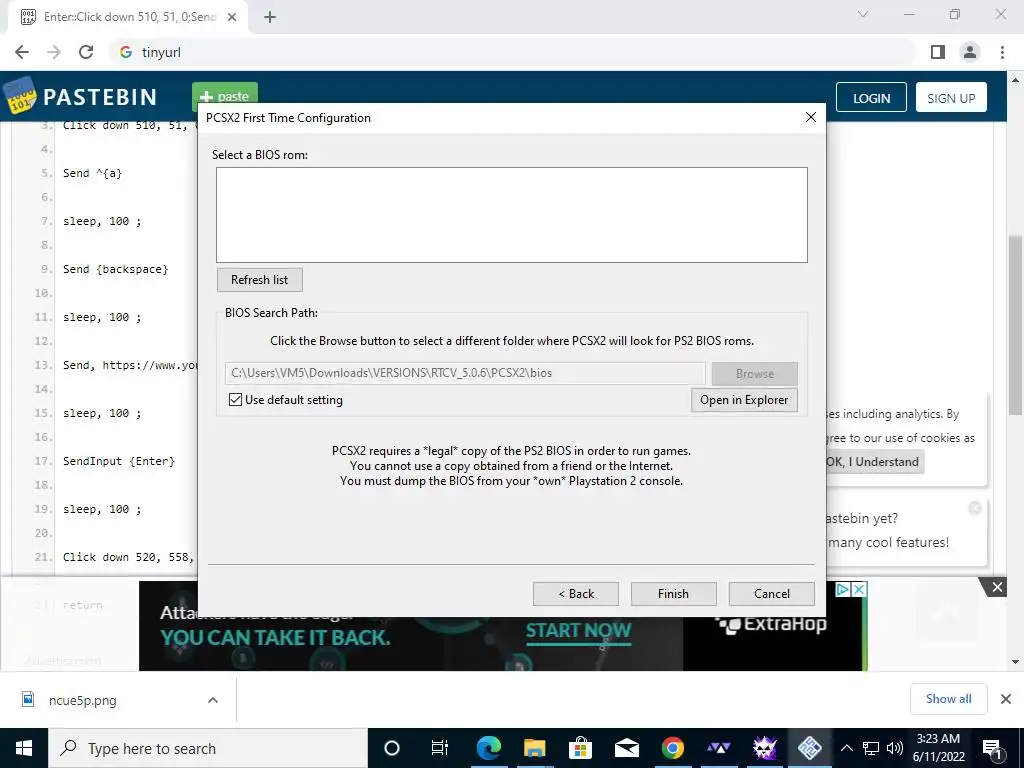
Task: Open a new Chrome tab
Action: coord(270,17)
